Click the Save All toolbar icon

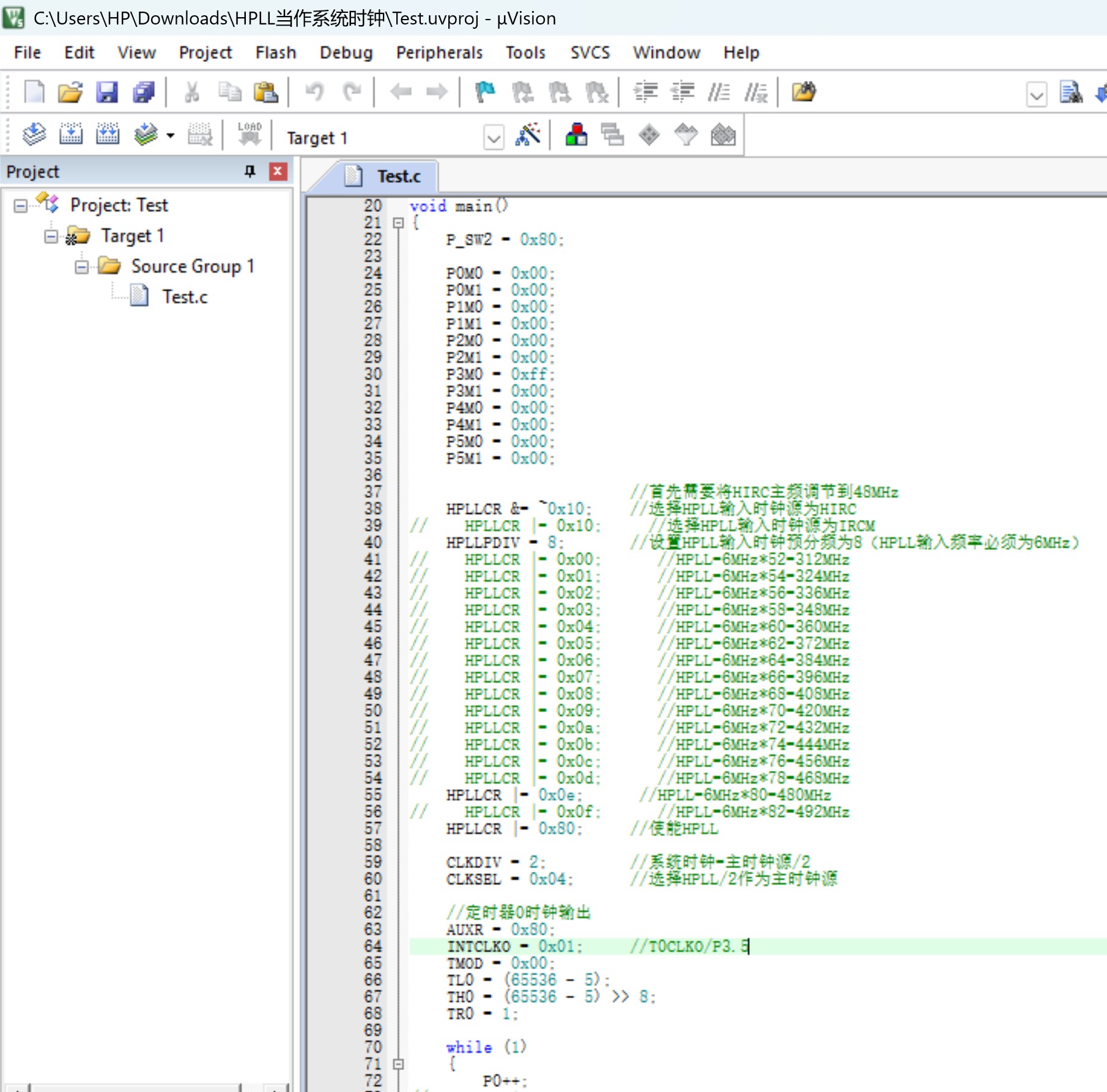144,92
